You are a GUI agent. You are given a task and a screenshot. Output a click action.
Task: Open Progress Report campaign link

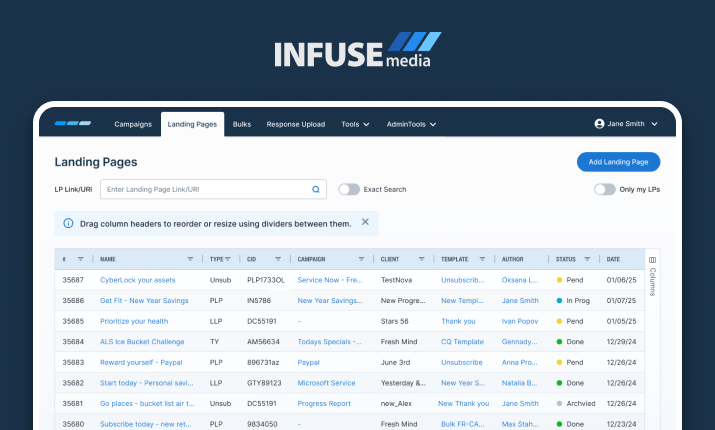click(324, 404)
